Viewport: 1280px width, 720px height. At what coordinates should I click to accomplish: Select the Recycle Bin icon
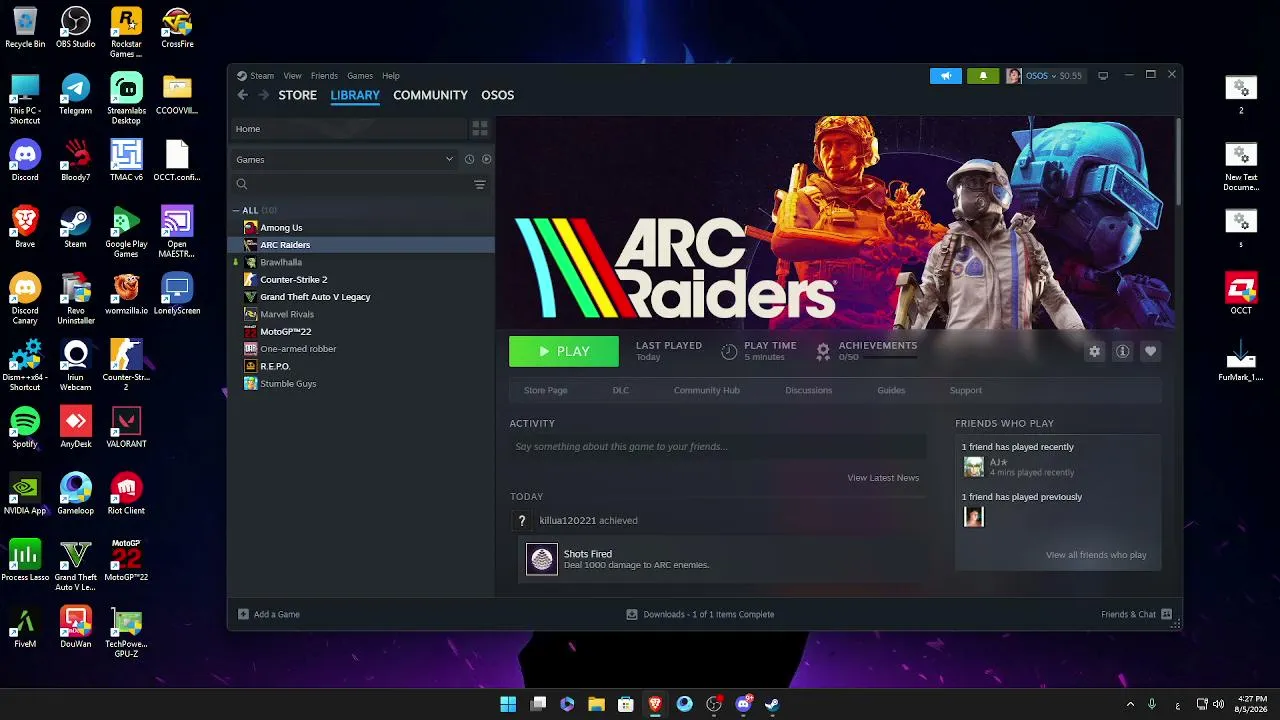tap(25, 27)
